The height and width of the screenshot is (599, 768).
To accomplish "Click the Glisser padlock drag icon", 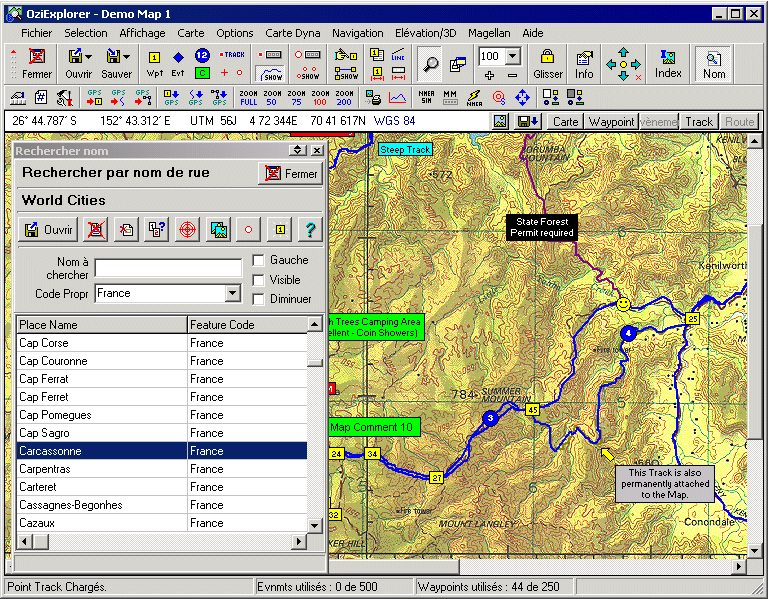I will (x=547, y=64).
